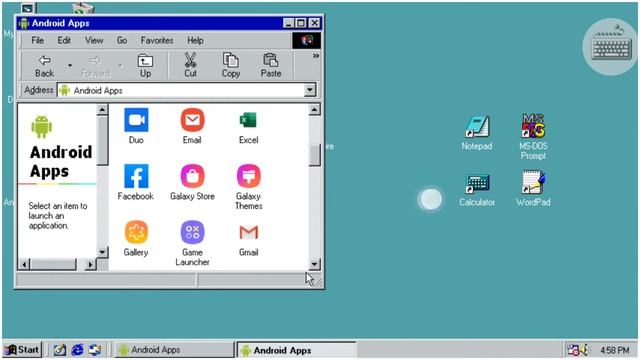Click the task scheduler tray icon

[x=573, y=350]
